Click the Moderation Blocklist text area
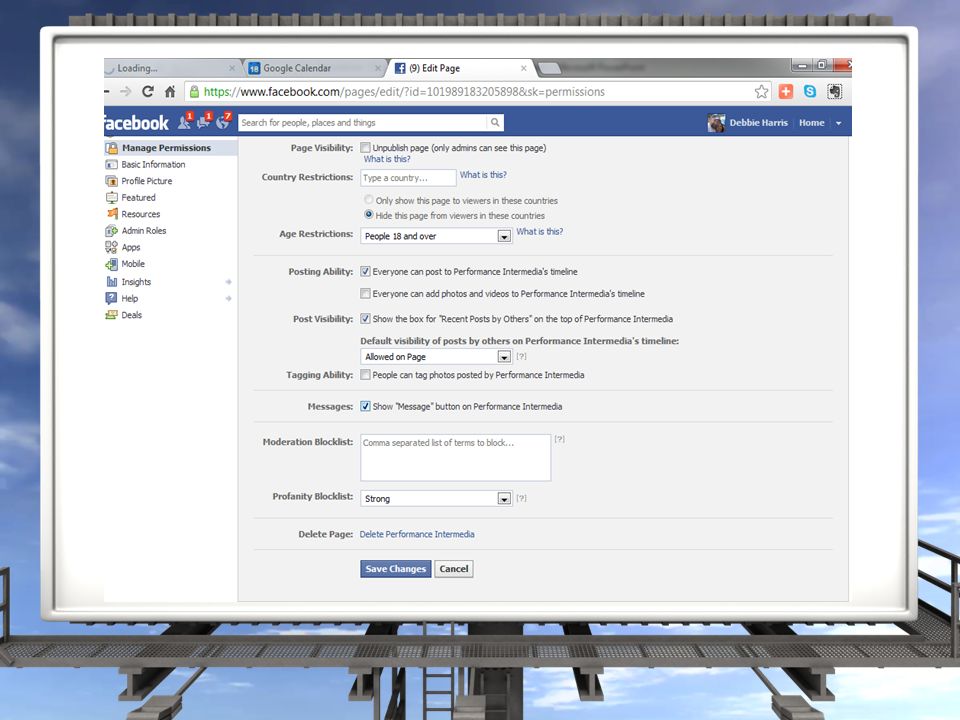This screenshot has width=960, height=720. [x=456, y=457]
